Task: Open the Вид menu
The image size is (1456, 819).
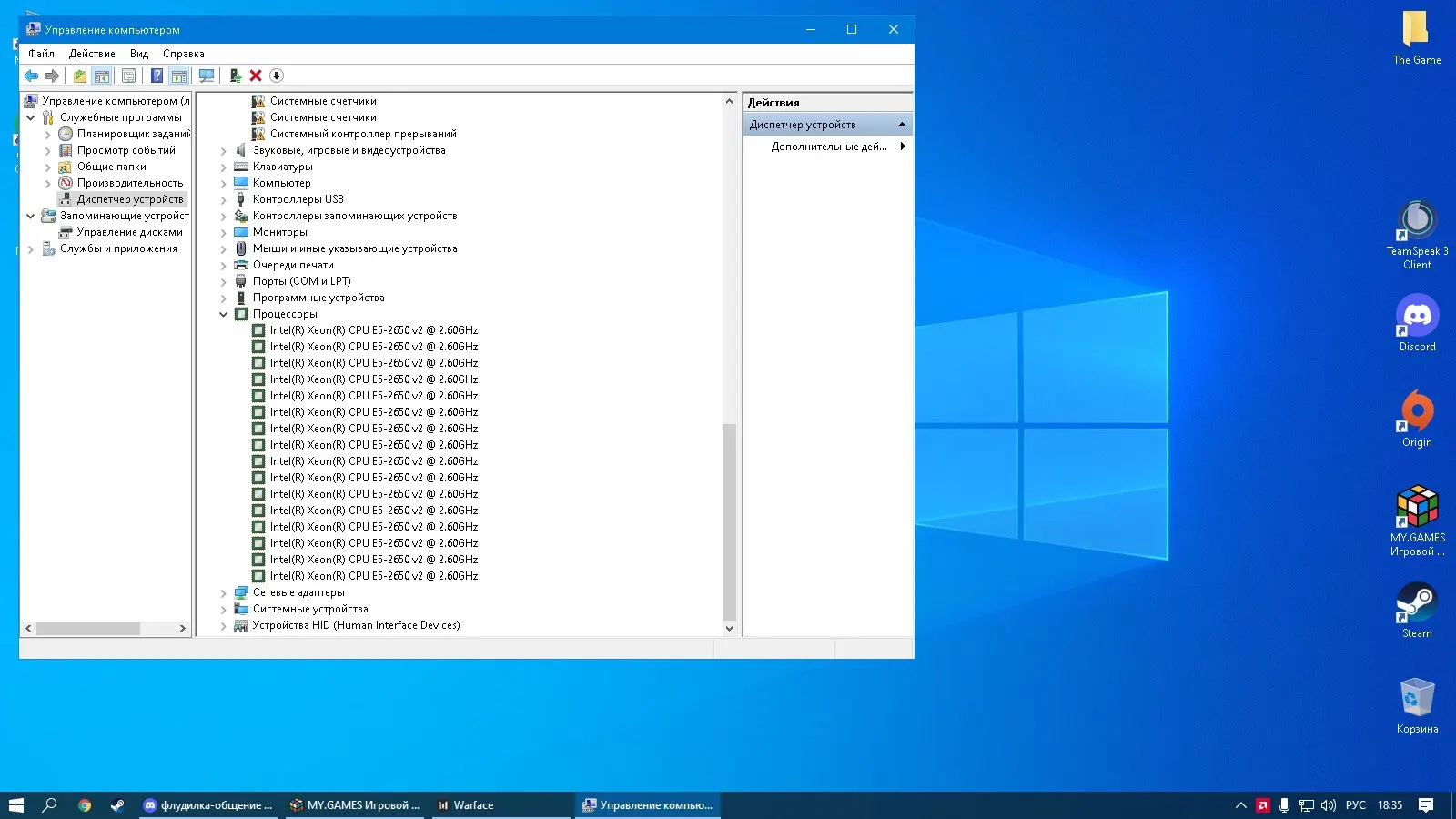Action: [x=138, y=54]
